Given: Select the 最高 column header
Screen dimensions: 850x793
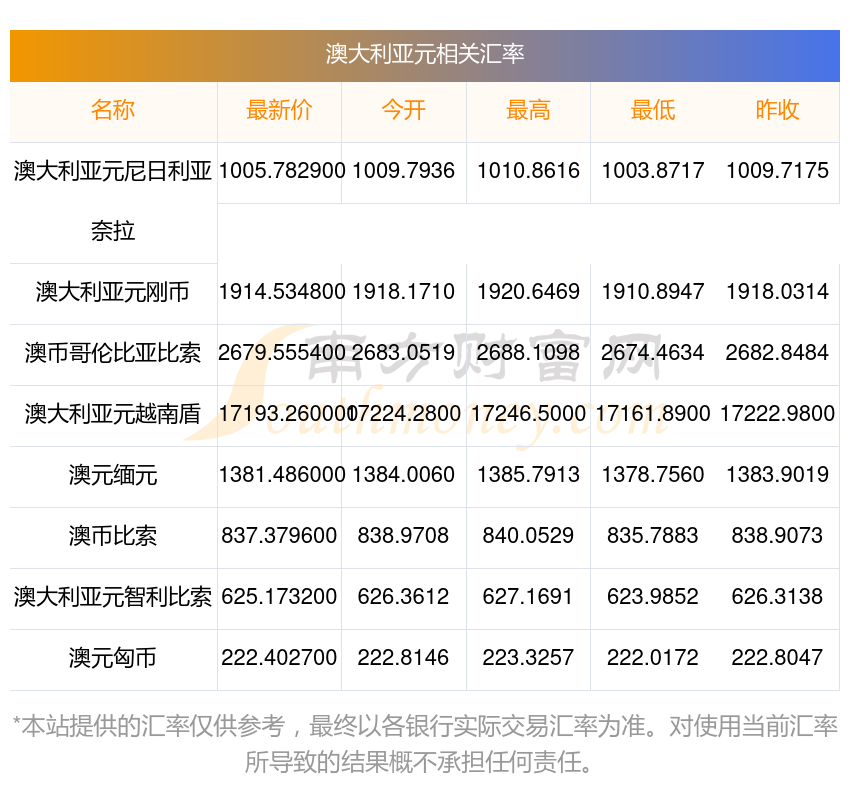Looking at the screenshot, I should point(528,110).
